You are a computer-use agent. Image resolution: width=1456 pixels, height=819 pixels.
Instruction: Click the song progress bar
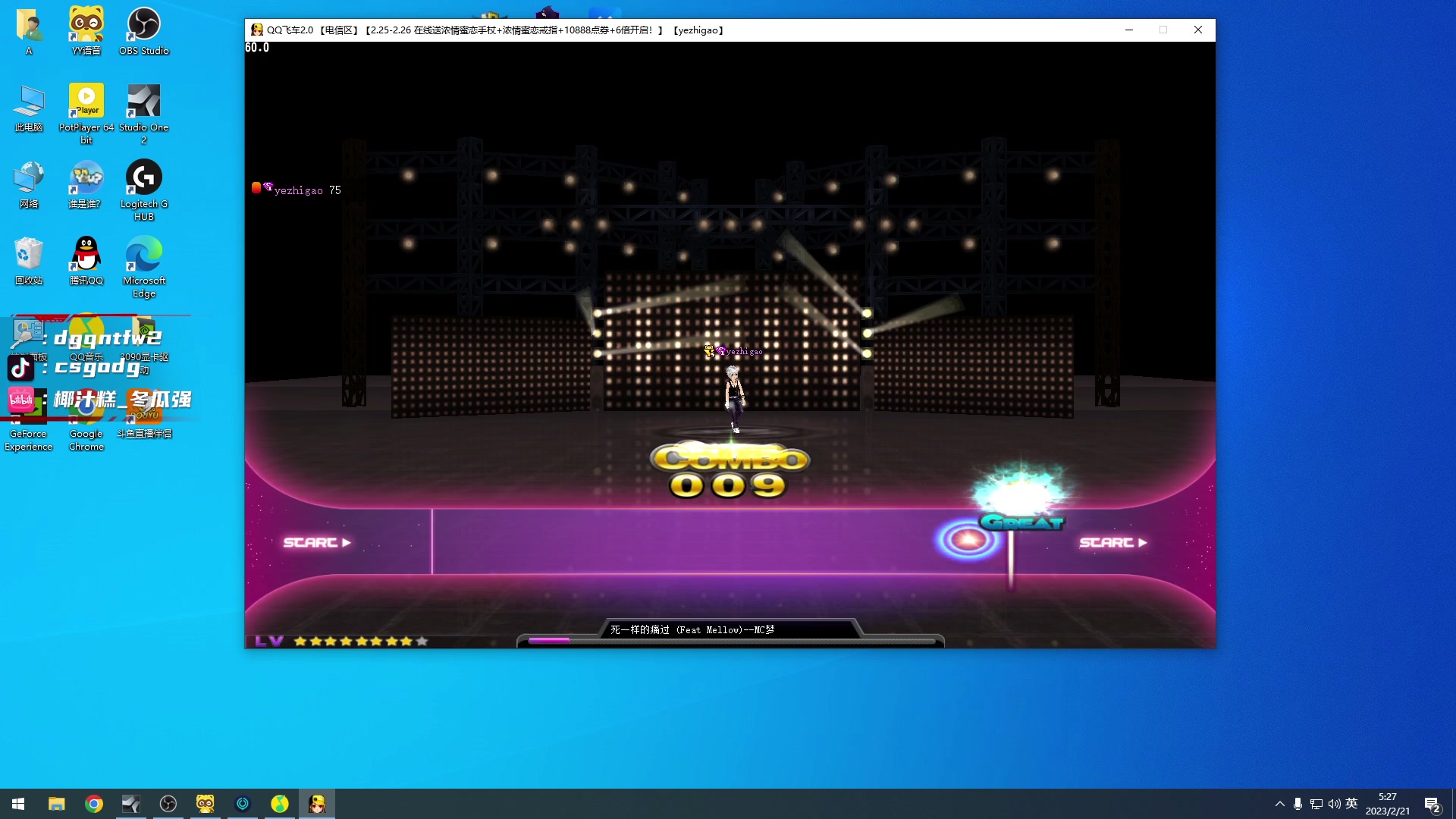[732, 641]
